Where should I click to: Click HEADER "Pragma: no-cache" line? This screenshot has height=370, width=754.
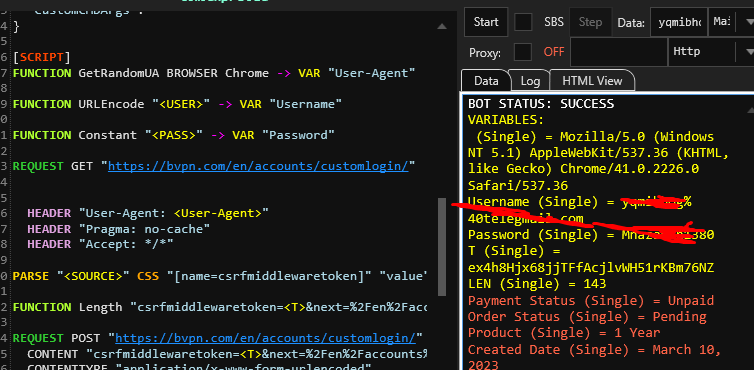118,229
